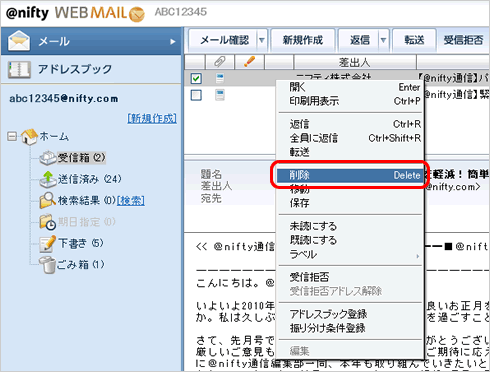The image size is (490, 372).
Task: Click the ABC12345 user ID text
Action: (181, 12)
